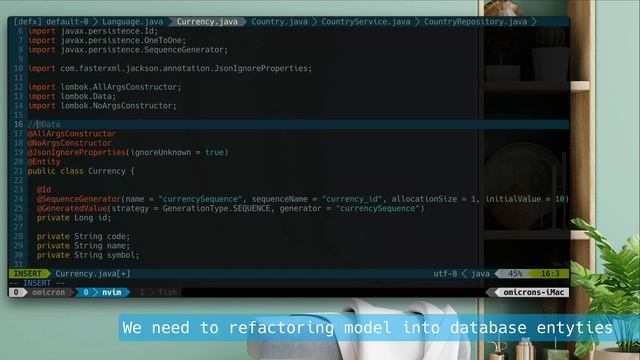
Task: Click the omicrons-iMac hostname label
Action: 533,292
